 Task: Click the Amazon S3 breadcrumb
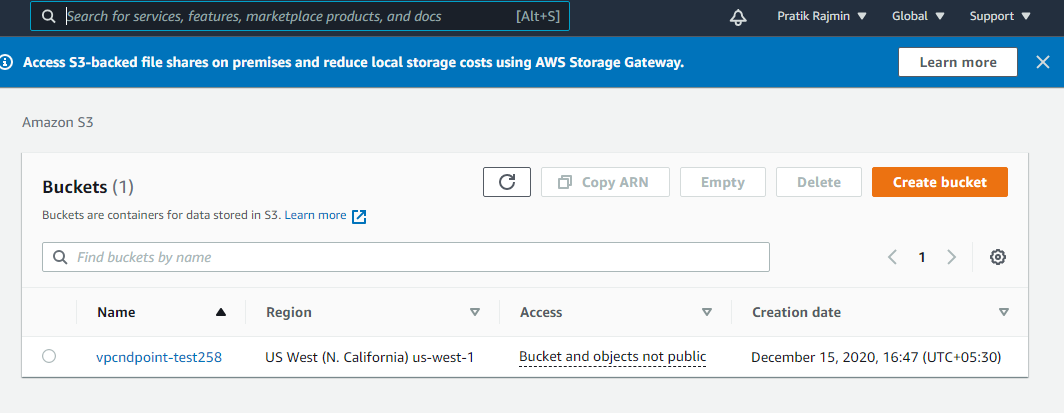point(56,123)
